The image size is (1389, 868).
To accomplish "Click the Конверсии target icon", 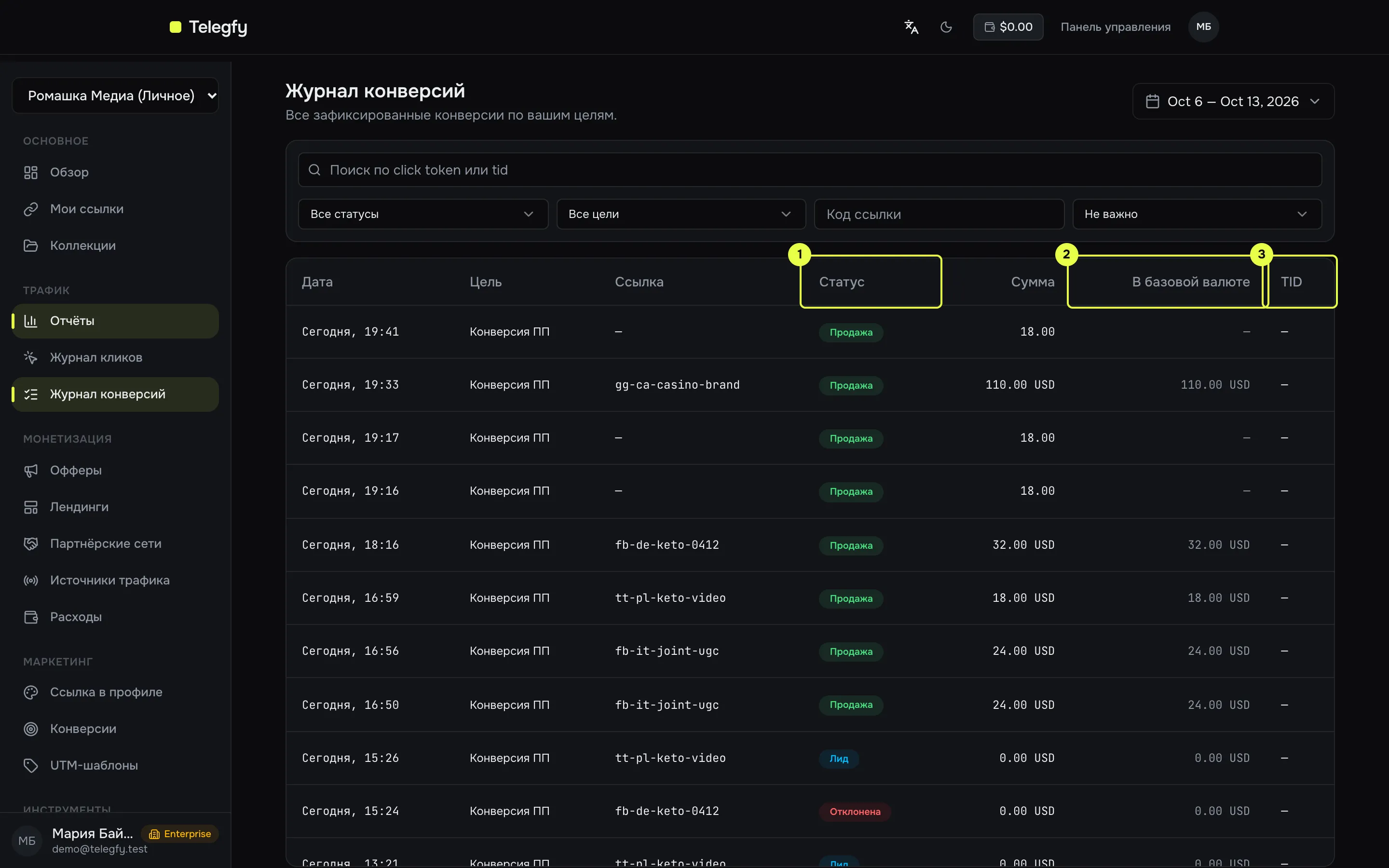I will (31, 729).
